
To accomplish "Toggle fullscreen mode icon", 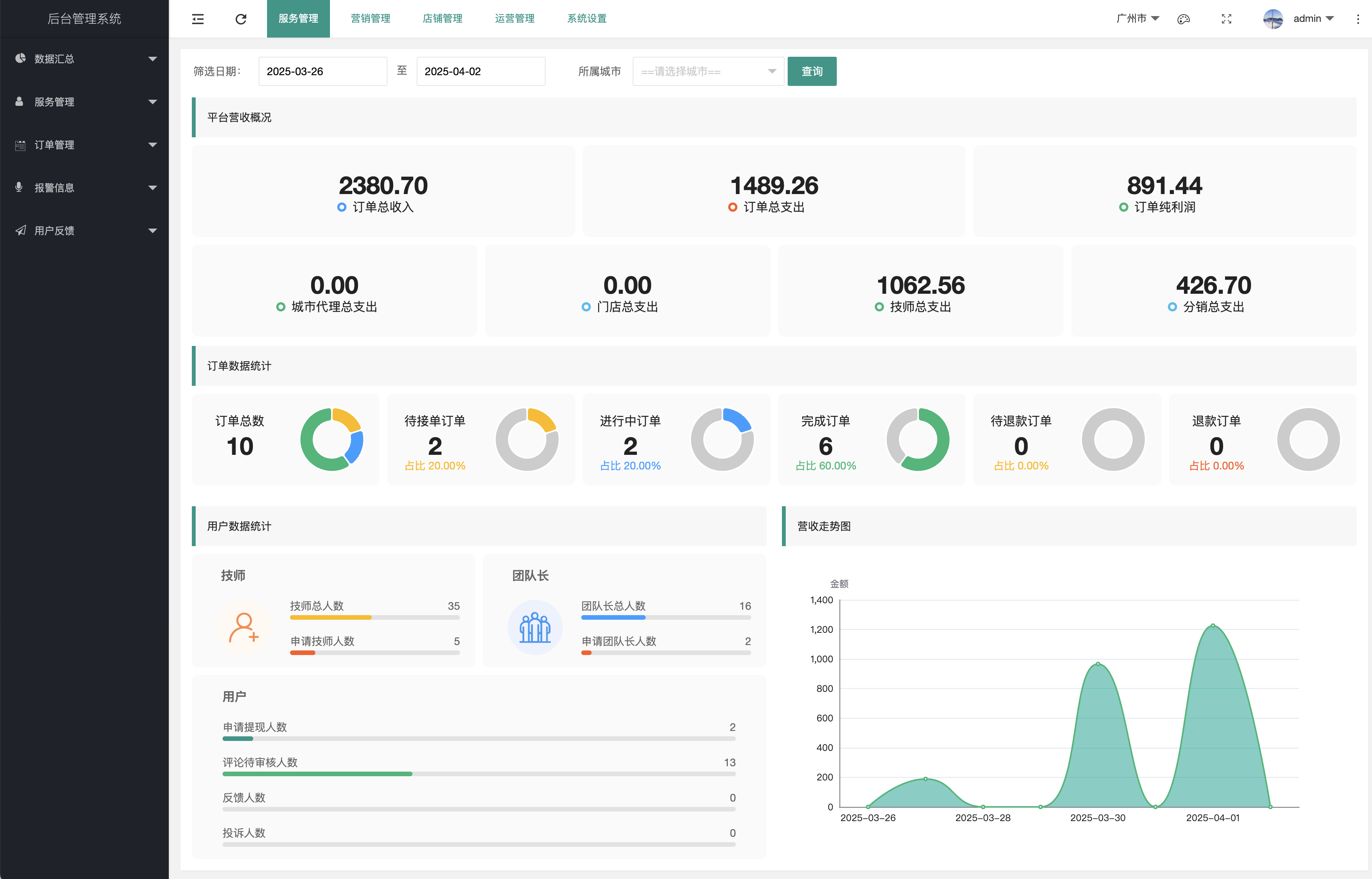I will (x=1227, y=19).
